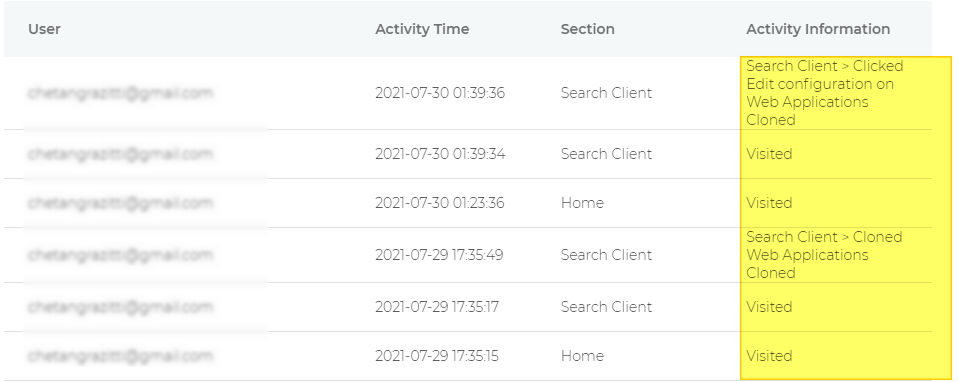The image size is (959, 382).
Task: Click blurred user email in first row
Action: 120,93
